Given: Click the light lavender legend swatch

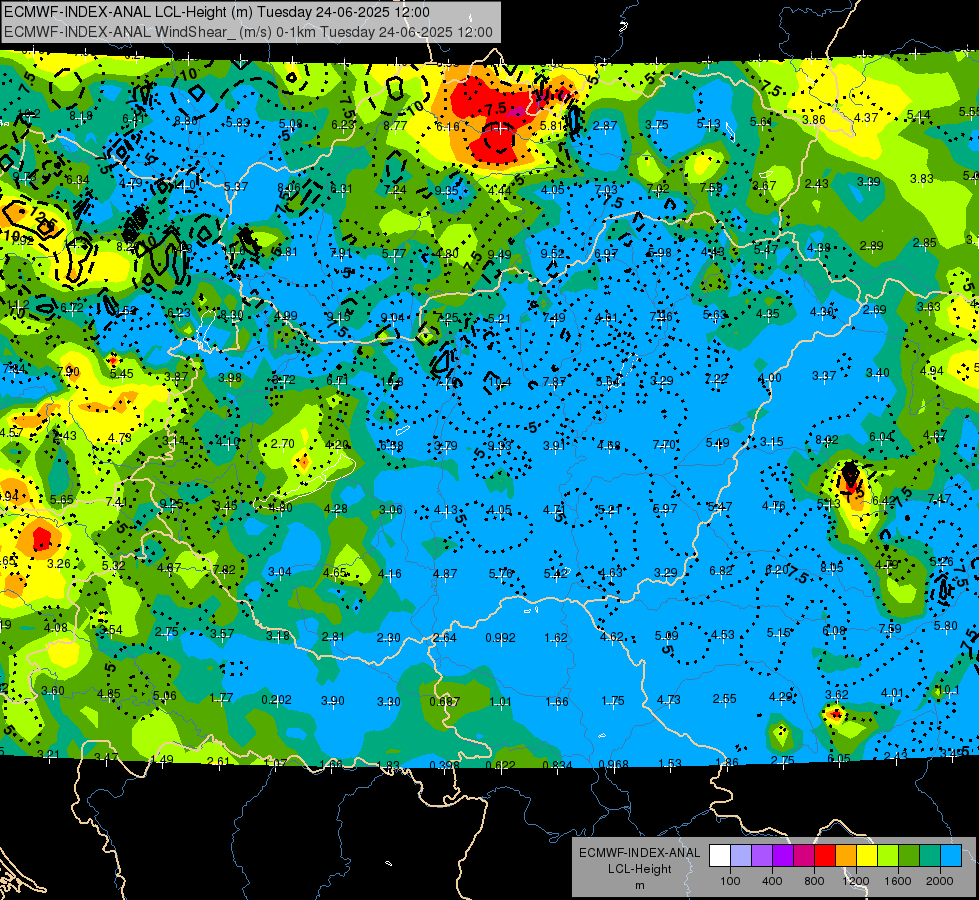Looking at the screenshot, I should click(740, 856).
